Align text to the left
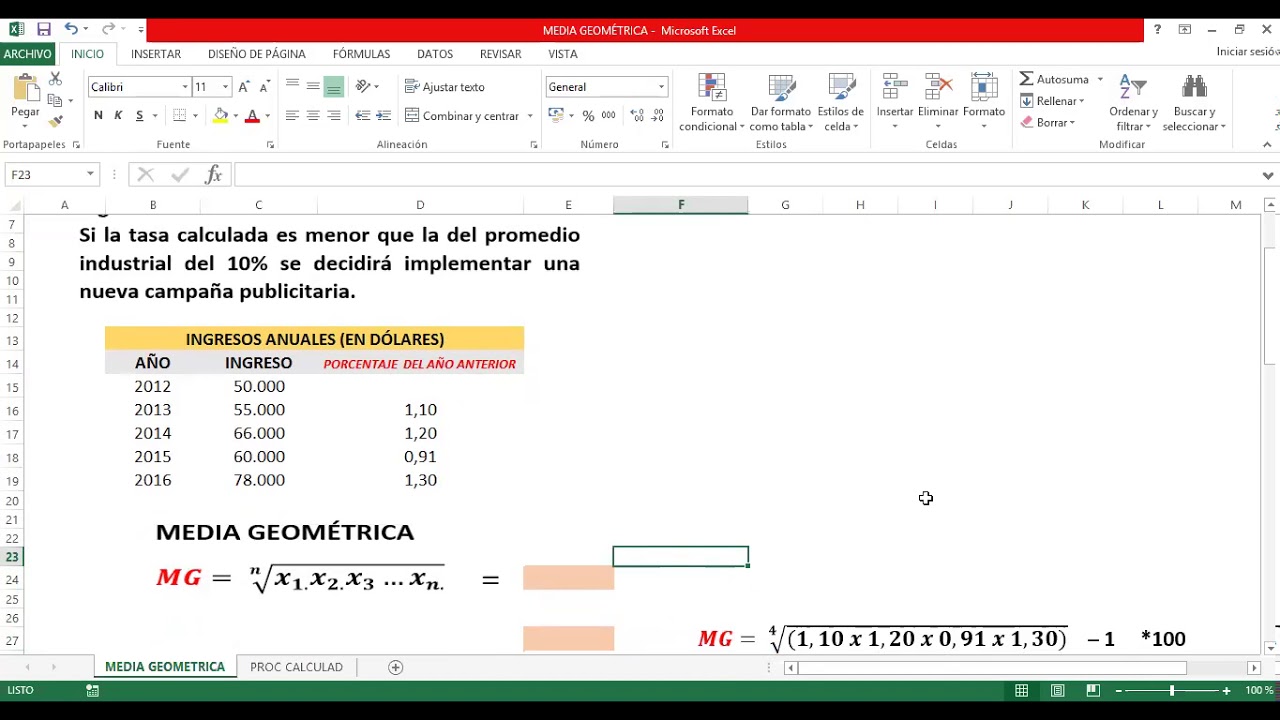The image size is (1280, 720). click(292, 116)
